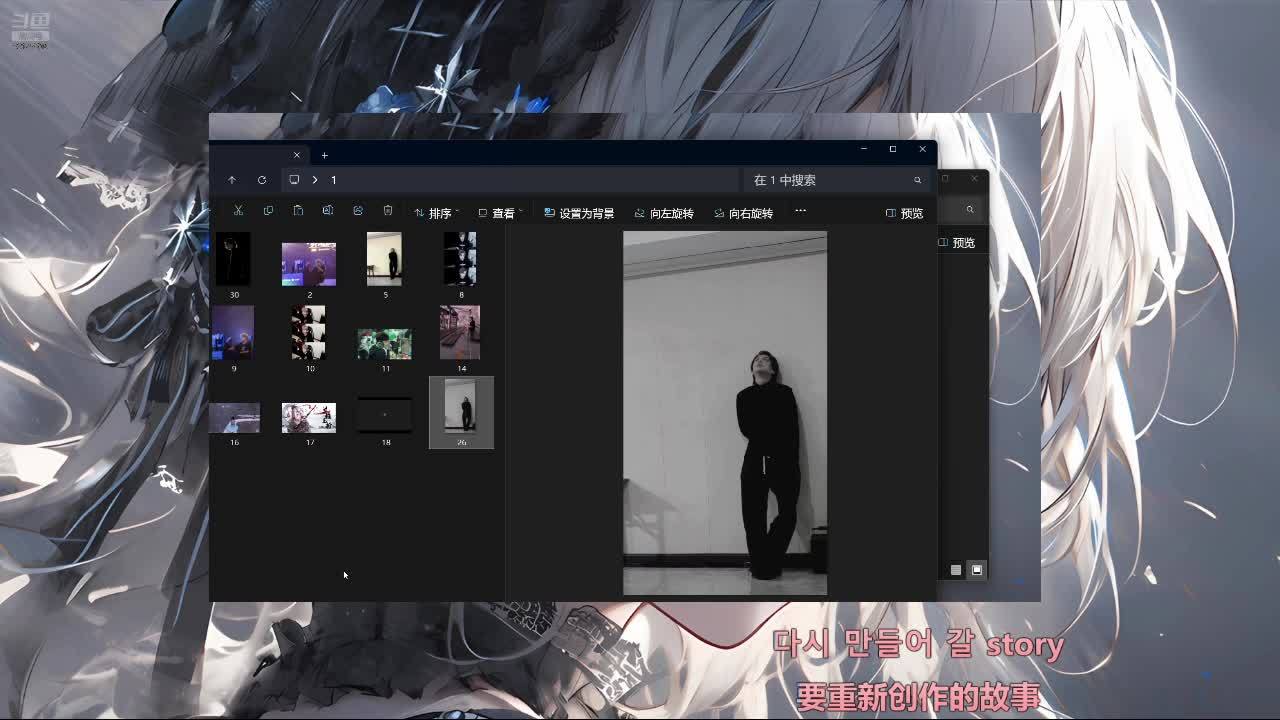Click the highlighted thumbnail named 26
1280x720 pixels.
(x=461, y=413)
